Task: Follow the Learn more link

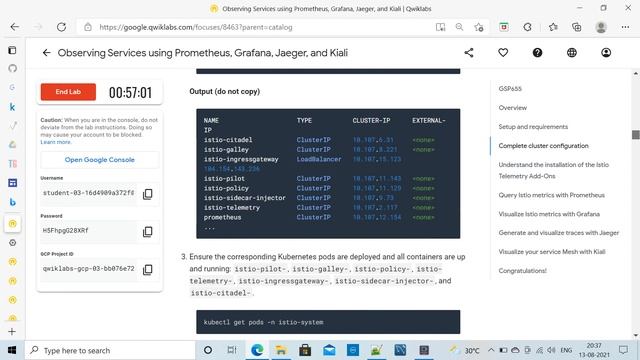Action: click(x=56, y=142)
